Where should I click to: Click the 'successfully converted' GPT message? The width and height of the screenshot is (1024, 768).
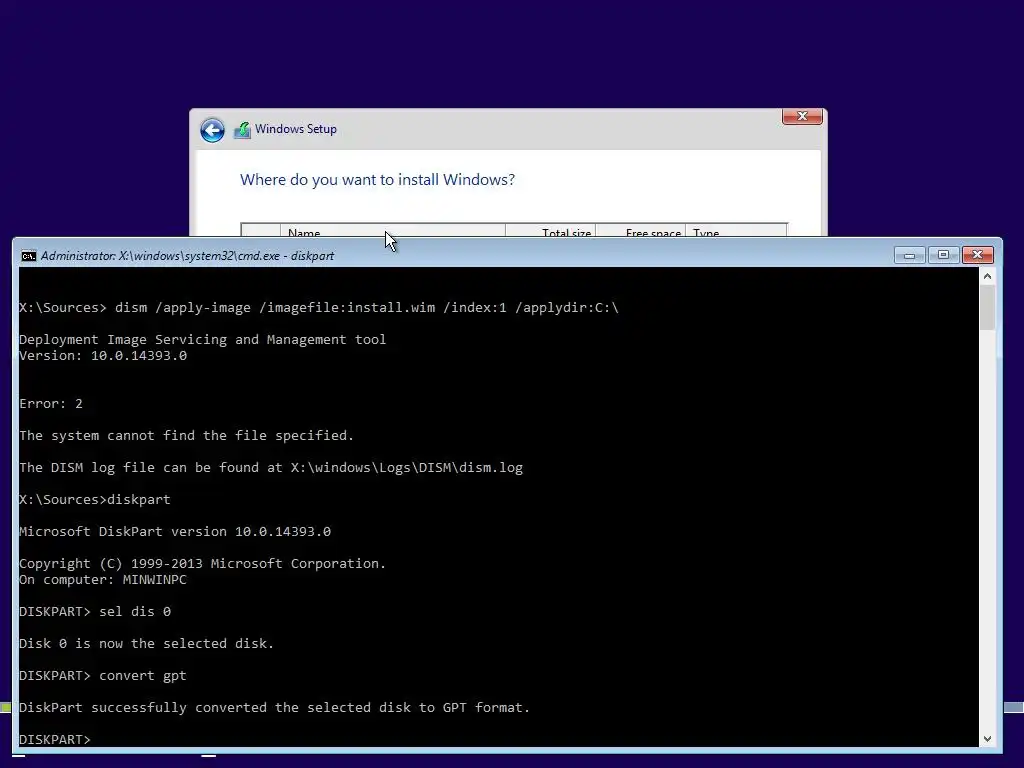point(274,707)
